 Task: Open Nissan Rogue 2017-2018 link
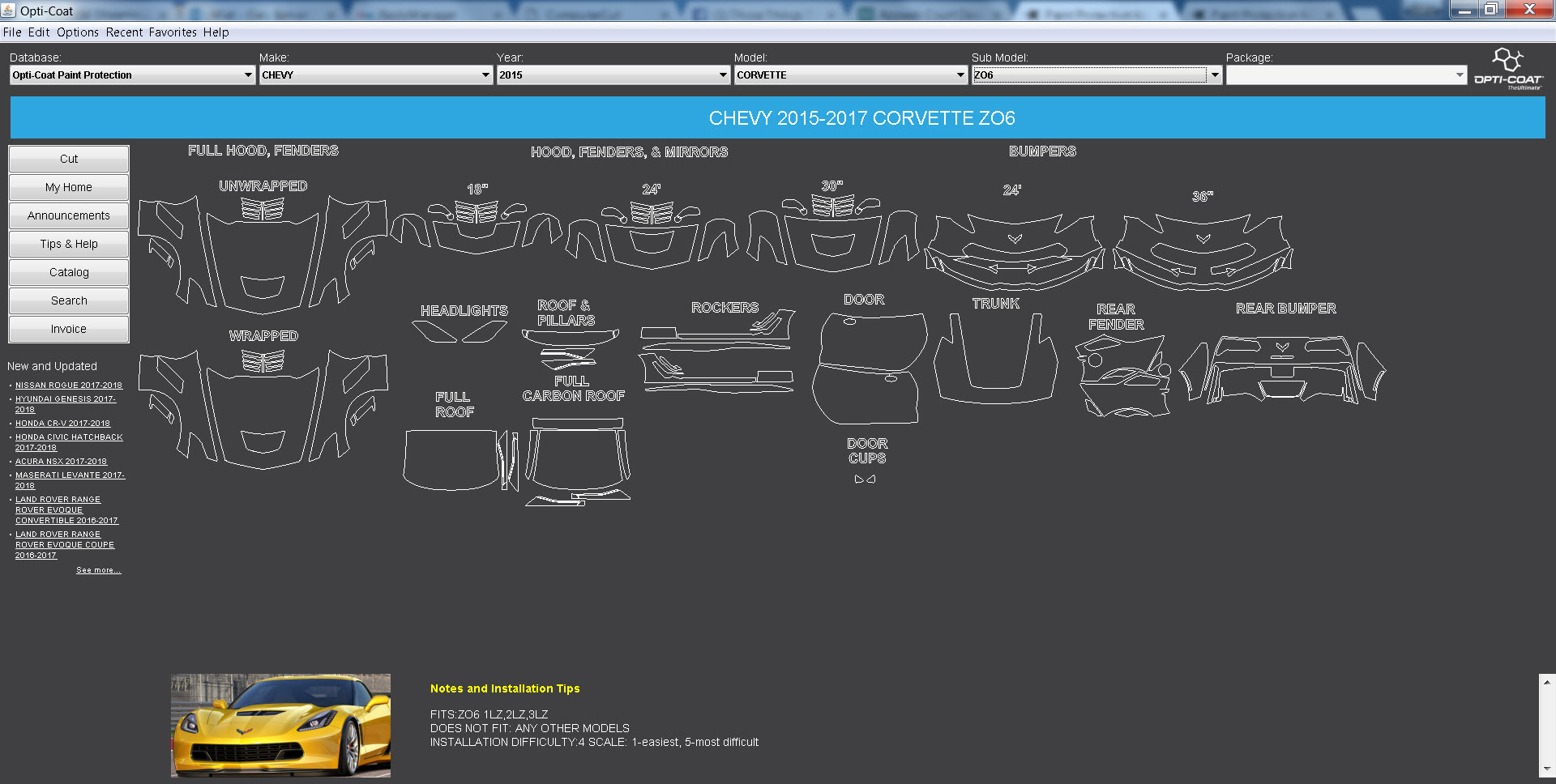pos(69,386)
